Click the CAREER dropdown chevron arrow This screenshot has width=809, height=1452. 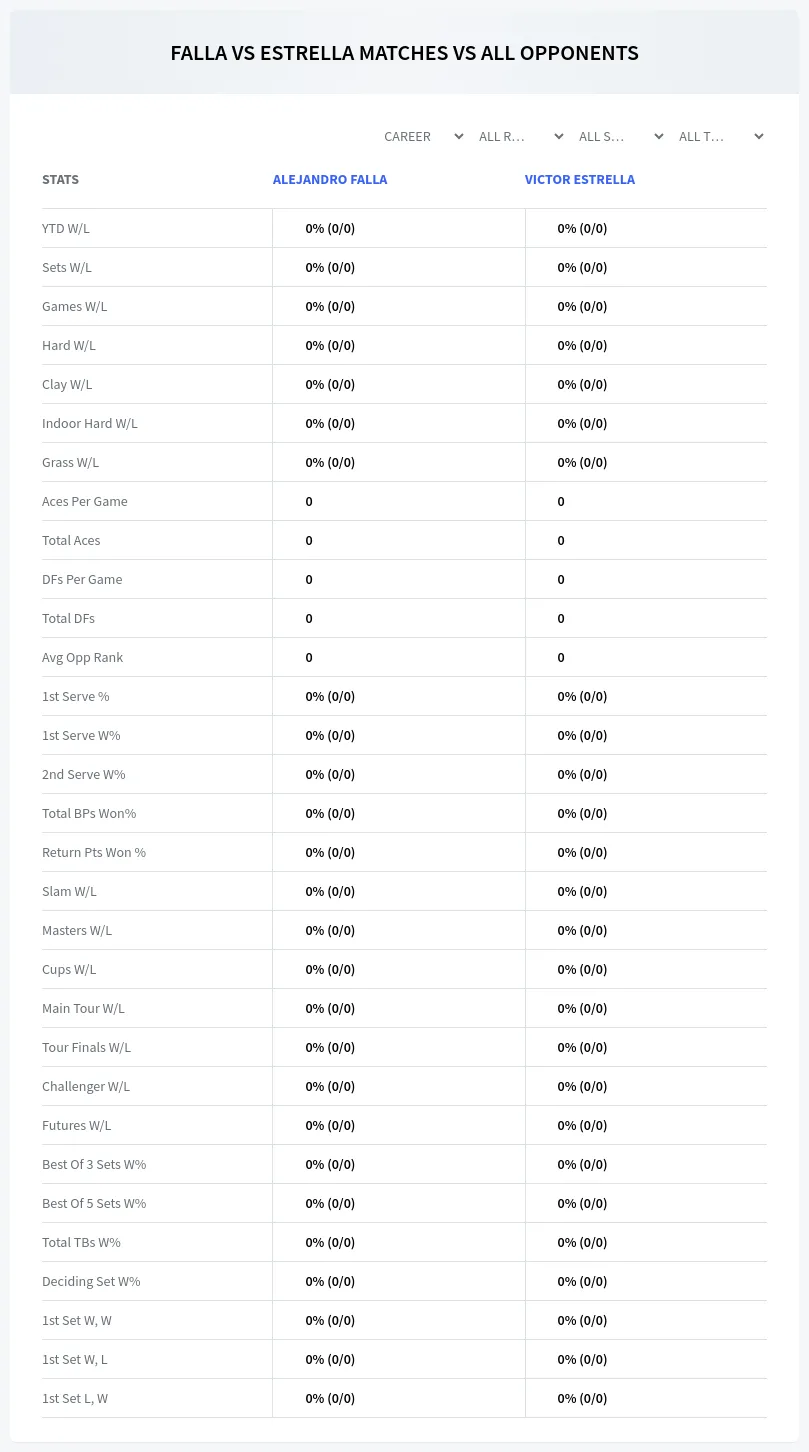pyautogui.click(x=459, y=136)
